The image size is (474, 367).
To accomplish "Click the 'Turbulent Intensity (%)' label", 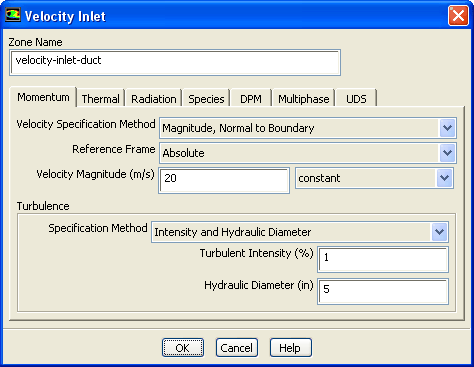I will pos(257,253).
